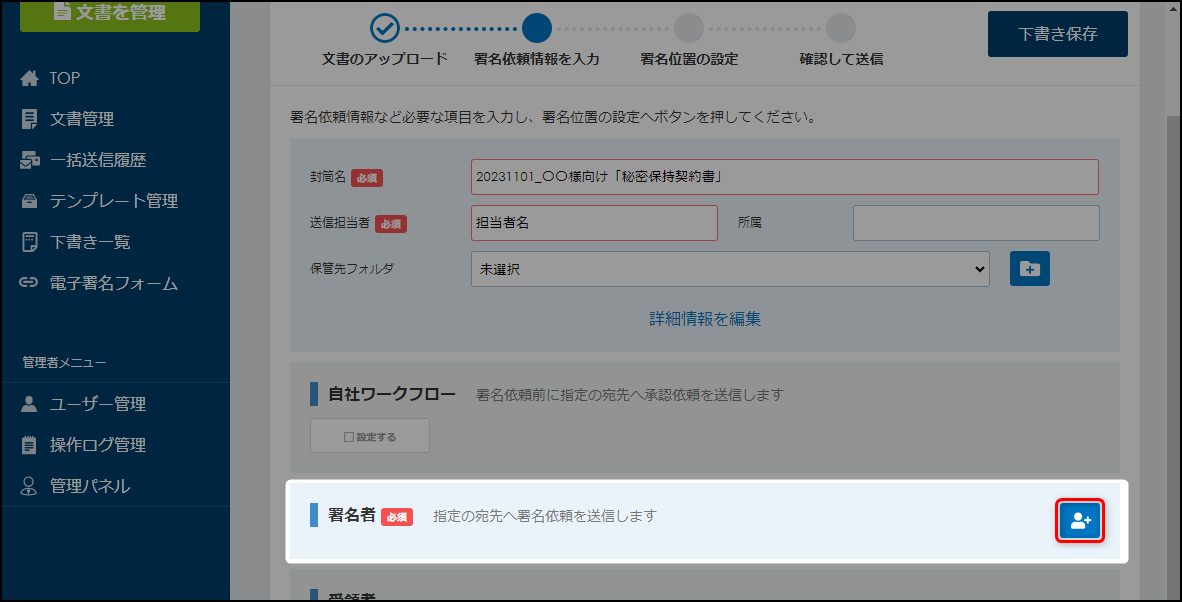Image resolution: width=1182 pixels, height=602 pixels.
Task: Click the green 文書を管理 button
Action: (x=109, y=13)
